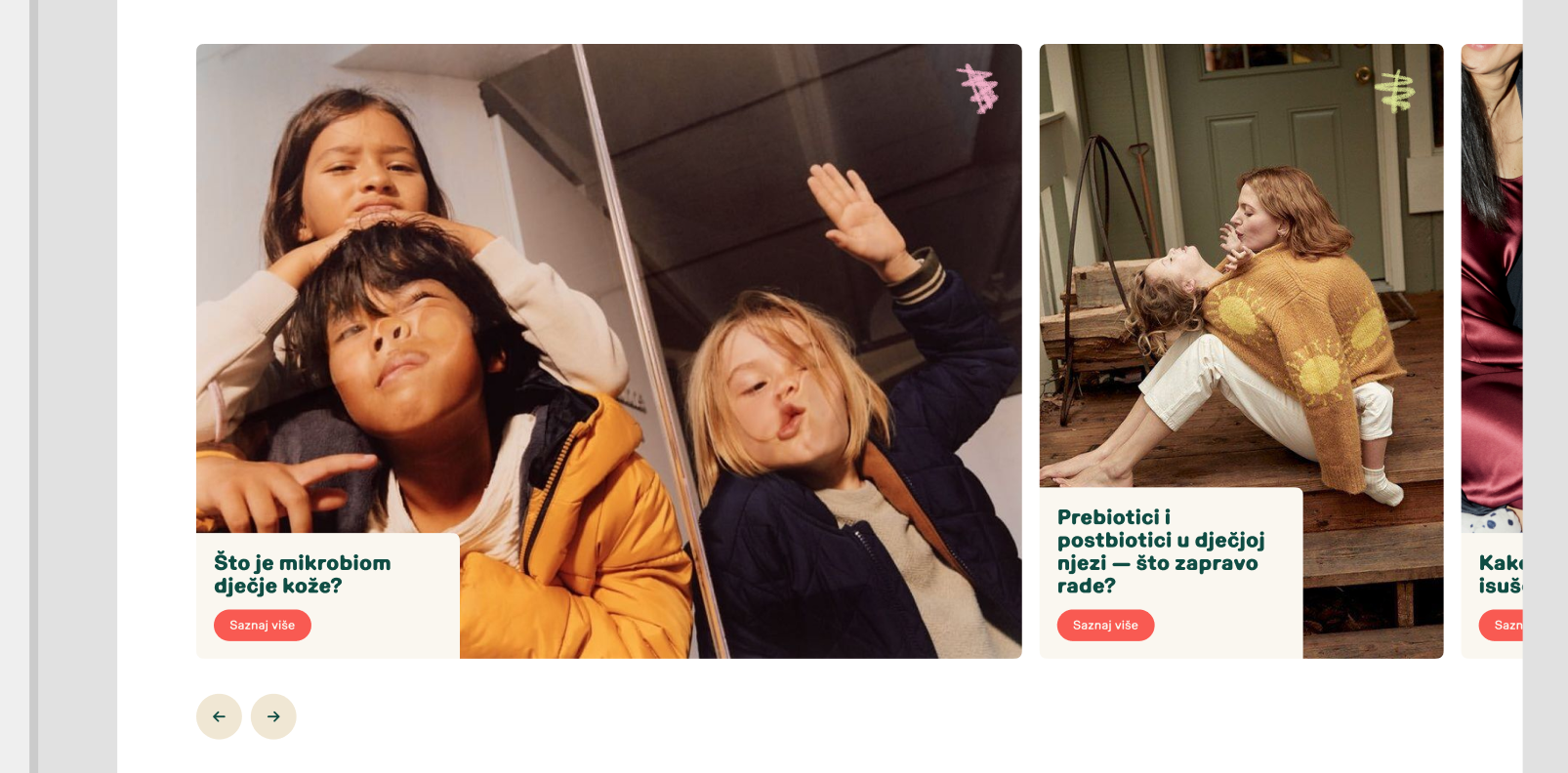The image size is (1568, 773).
Task: Click Saznaj više under mikrobiom article
Action: [x=263, y=626]
